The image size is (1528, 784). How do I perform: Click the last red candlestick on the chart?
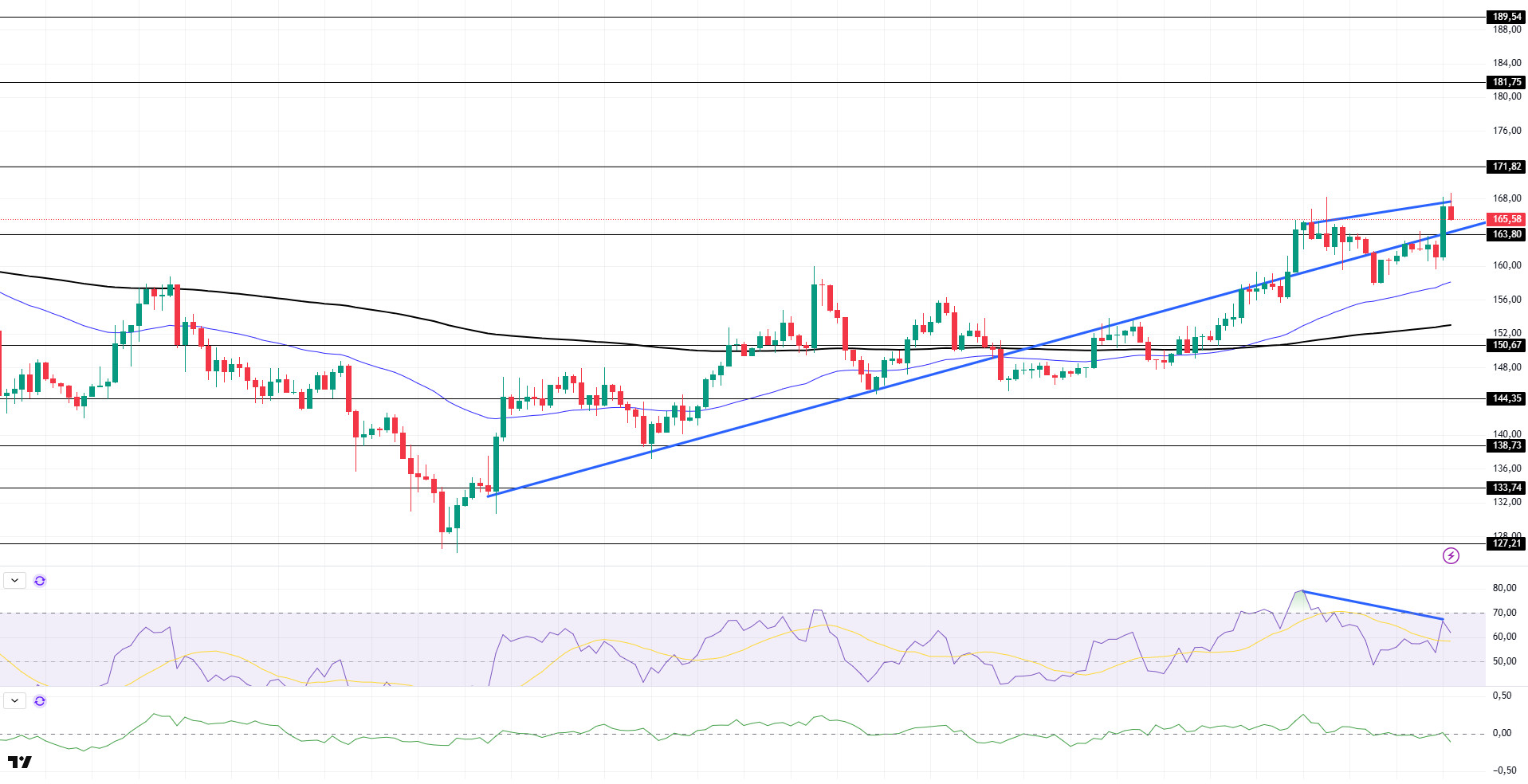point(1451,213)
